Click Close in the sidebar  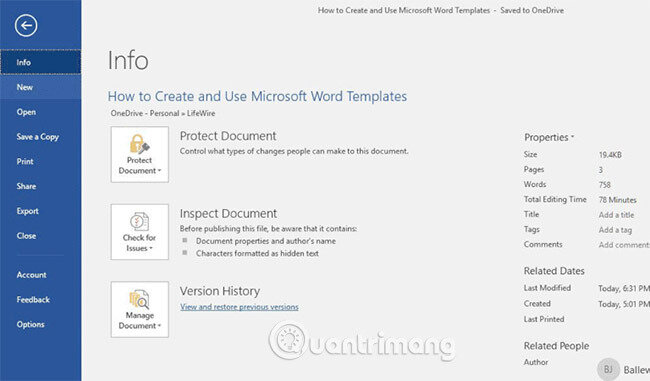click(41, 235)
